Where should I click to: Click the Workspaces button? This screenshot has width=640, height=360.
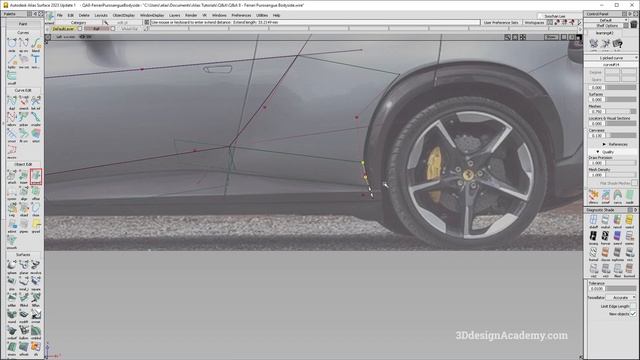(x=534, y=23)
